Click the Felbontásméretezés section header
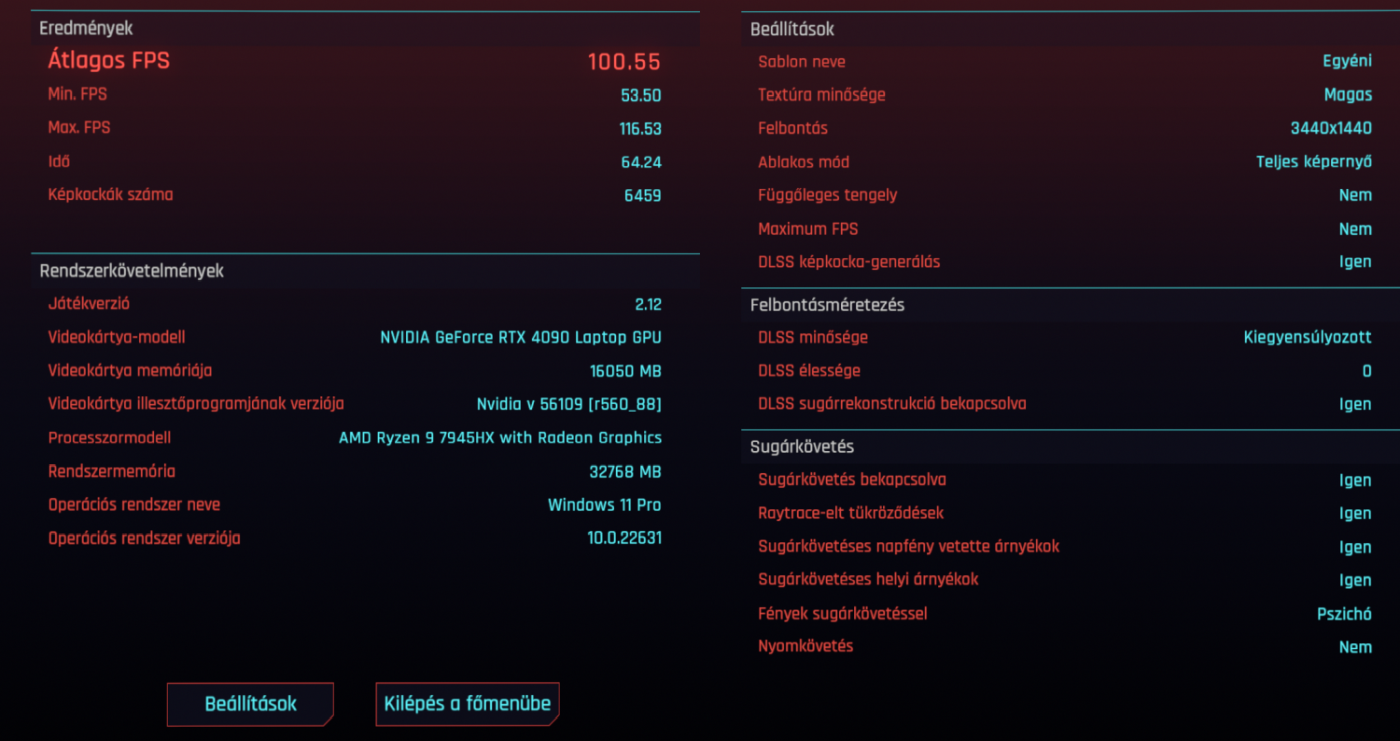Screen dimensions: 1400x741 click(827, 305)
